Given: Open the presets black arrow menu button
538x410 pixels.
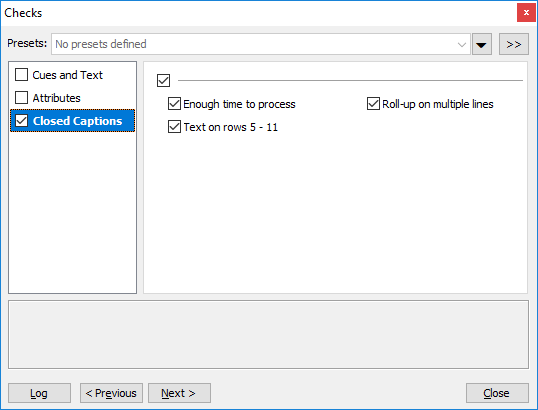Looking at the screenshot, I should click(482, 44).
